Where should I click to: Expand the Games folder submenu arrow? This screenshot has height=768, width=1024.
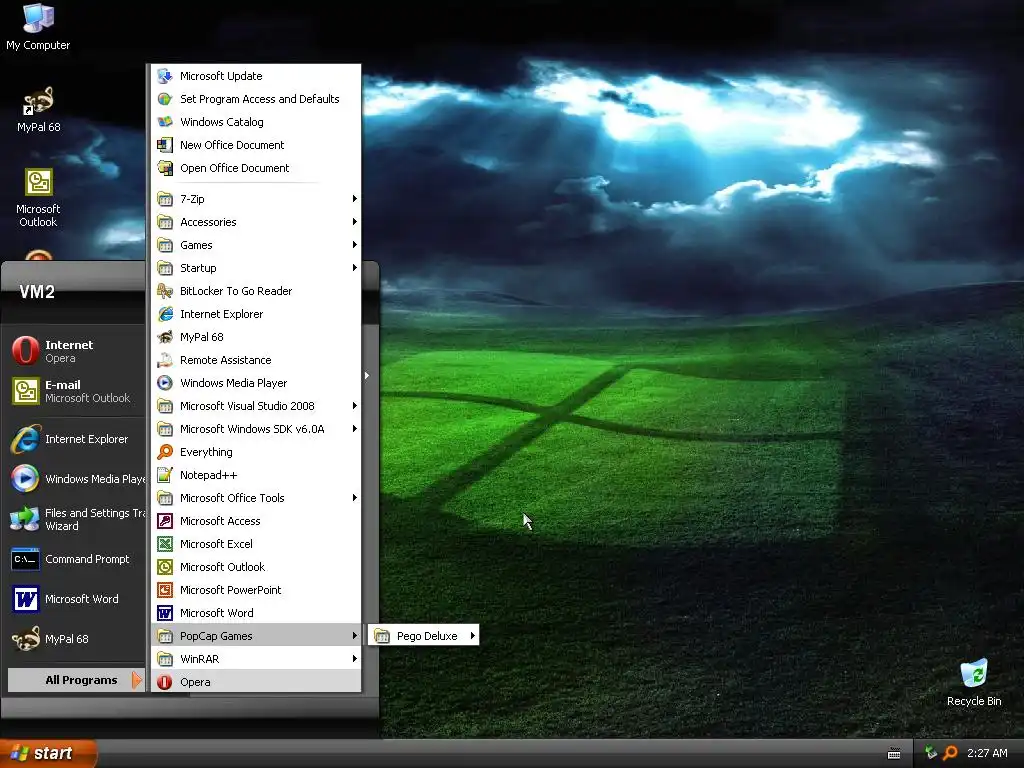point(355,245)
